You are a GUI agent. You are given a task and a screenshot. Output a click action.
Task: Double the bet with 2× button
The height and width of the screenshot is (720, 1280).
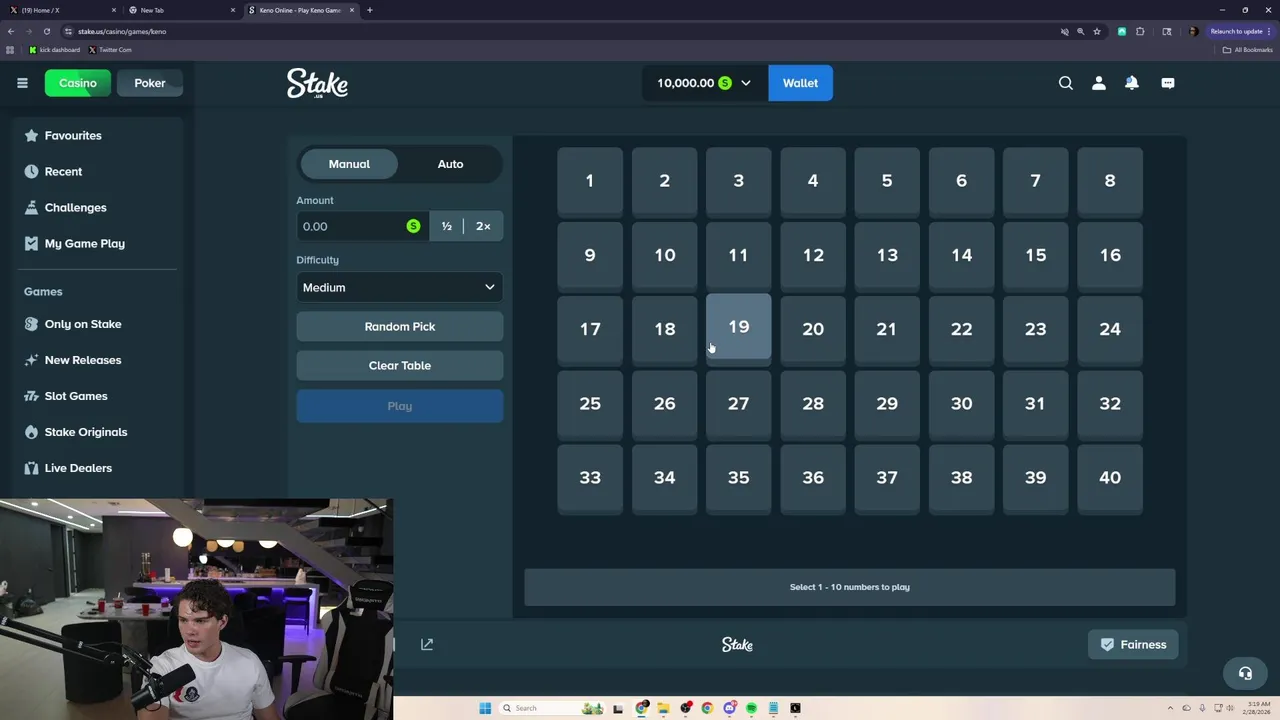[483, 226]
